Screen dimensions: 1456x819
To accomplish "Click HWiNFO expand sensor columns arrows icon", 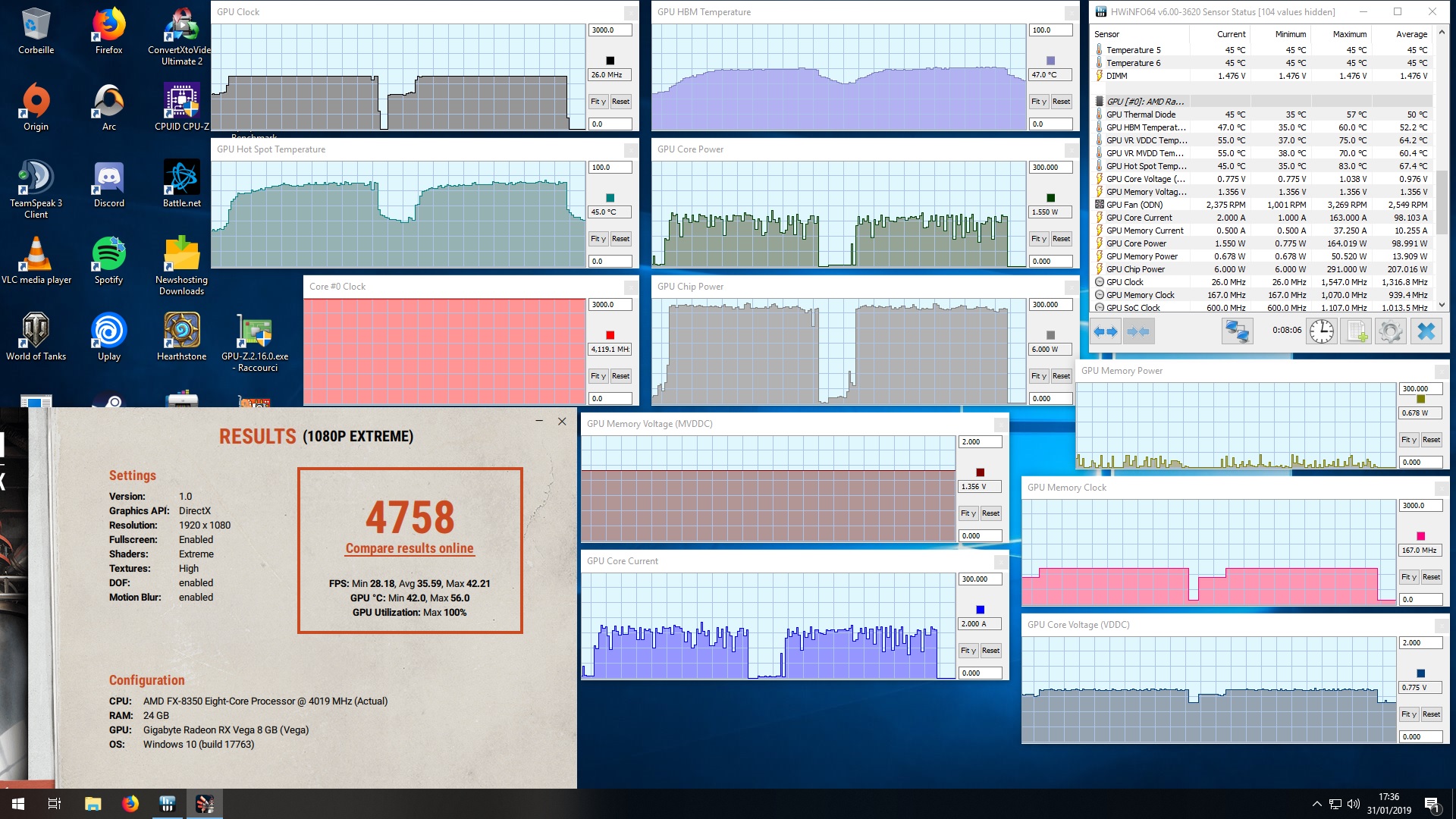I will point(1106,331).
